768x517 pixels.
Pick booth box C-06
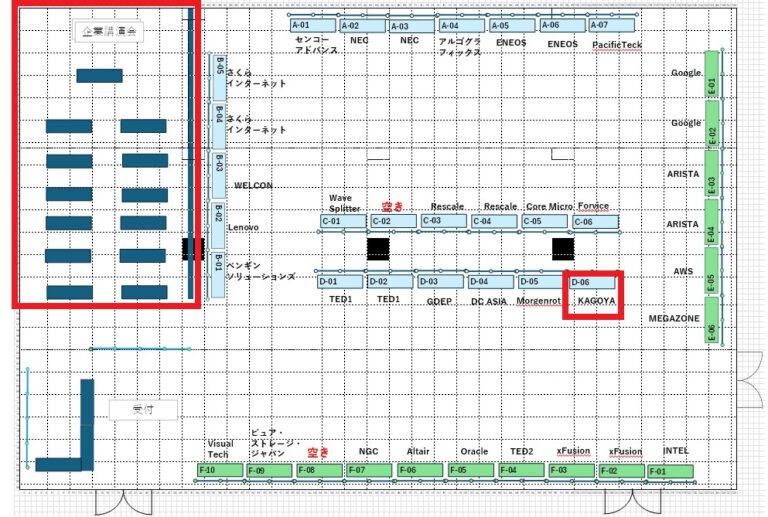click(596, 222)
